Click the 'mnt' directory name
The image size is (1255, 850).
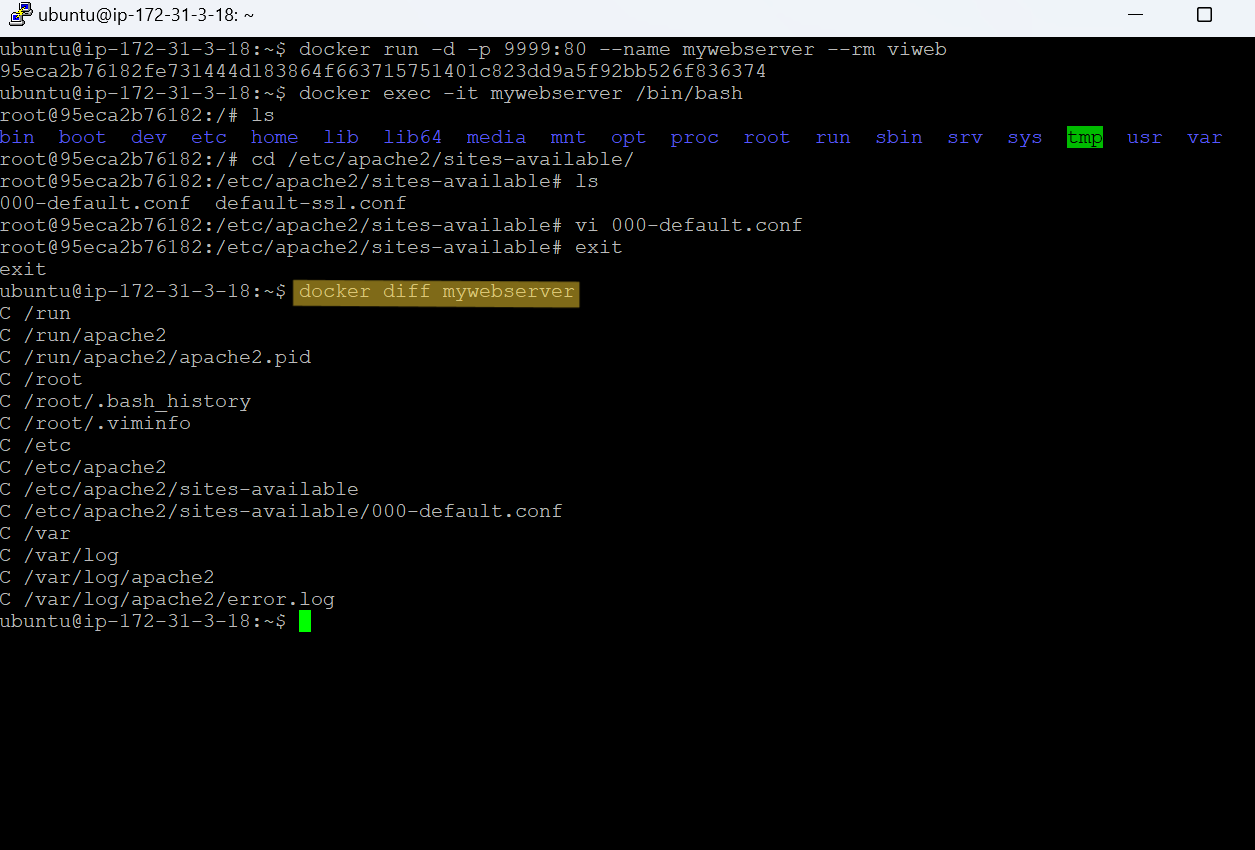(x=569, y=138)
